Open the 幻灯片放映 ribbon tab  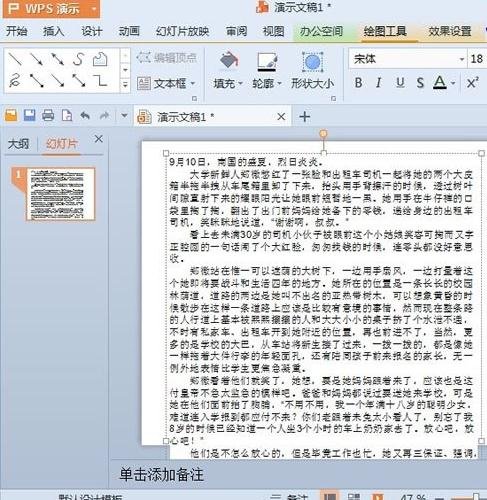[x=182, y=31]
